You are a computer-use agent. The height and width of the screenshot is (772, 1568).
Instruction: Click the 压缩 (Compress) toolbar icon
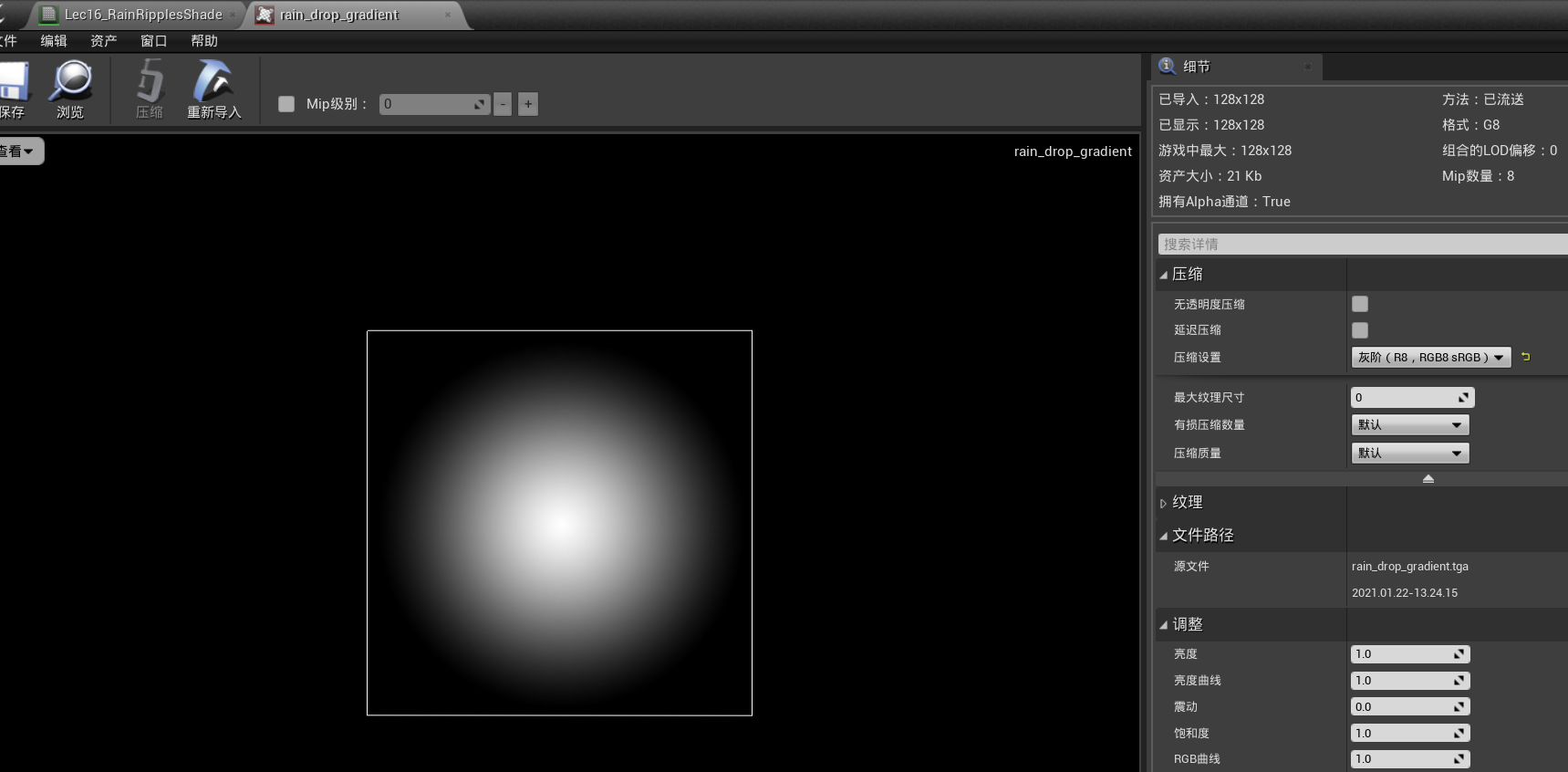pos(150,81)
